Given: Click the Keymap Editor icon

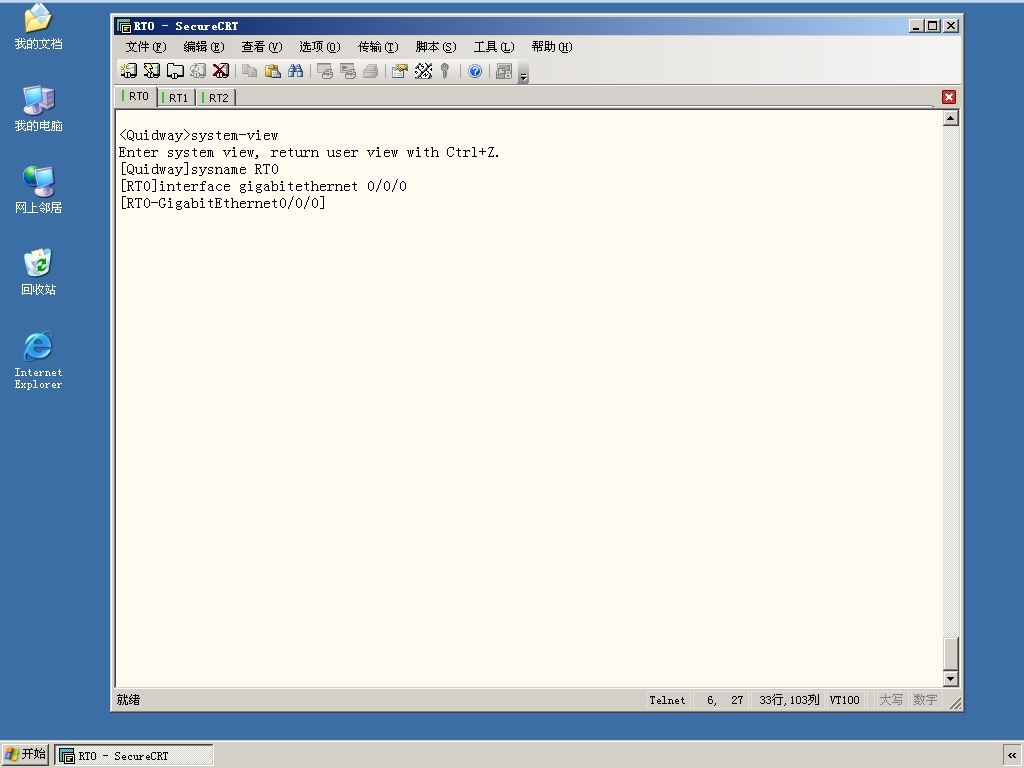Looking at the screenshot, I should [x=423, y=71].
